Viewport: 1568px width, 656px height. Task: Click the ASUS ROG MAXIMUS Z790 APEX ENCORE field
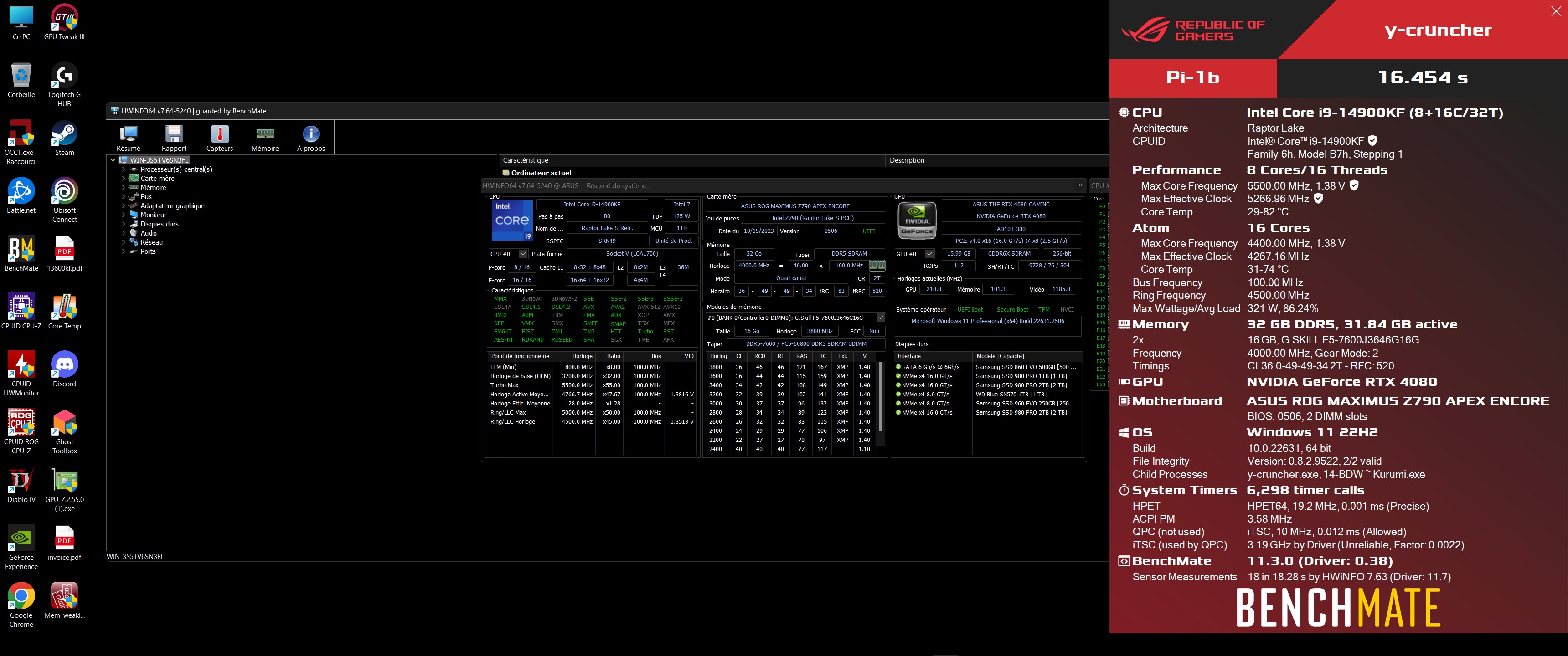click(x=795, y=206)
